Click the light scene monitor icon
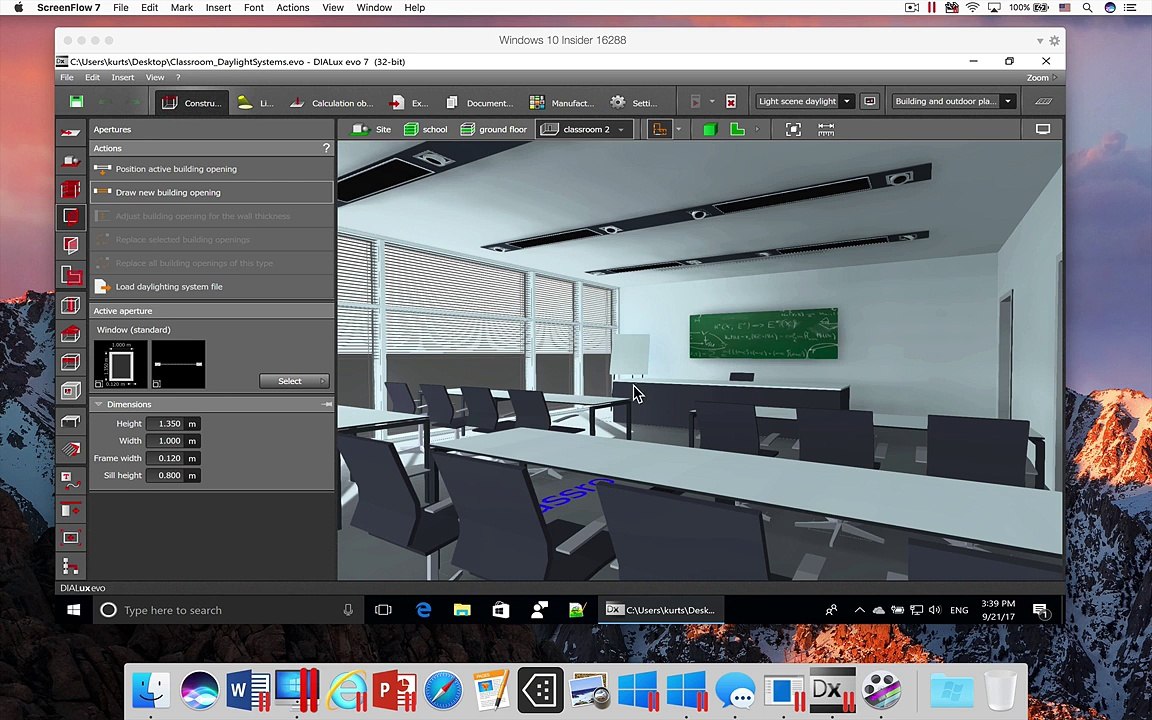Viewport: 1152px width, 720px height. 869,101
